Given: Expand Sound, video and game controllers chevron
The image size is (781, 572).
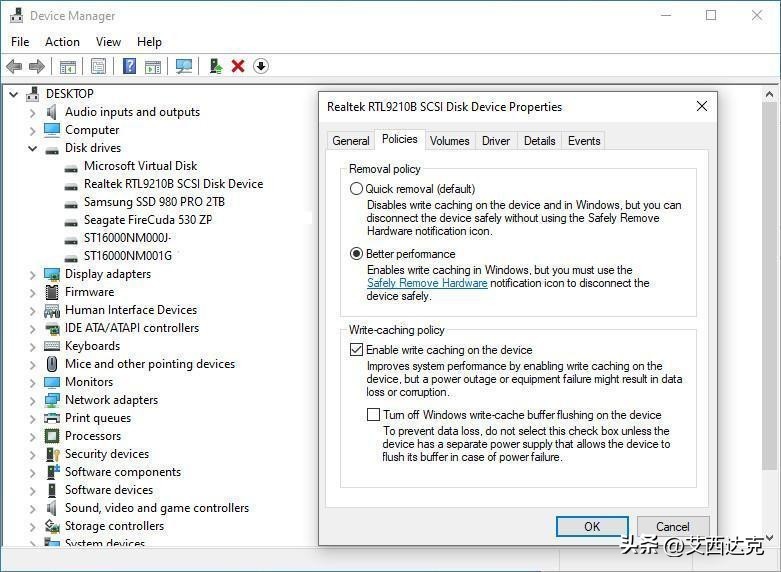Looking at the screenshot, I should coord(32,508).
